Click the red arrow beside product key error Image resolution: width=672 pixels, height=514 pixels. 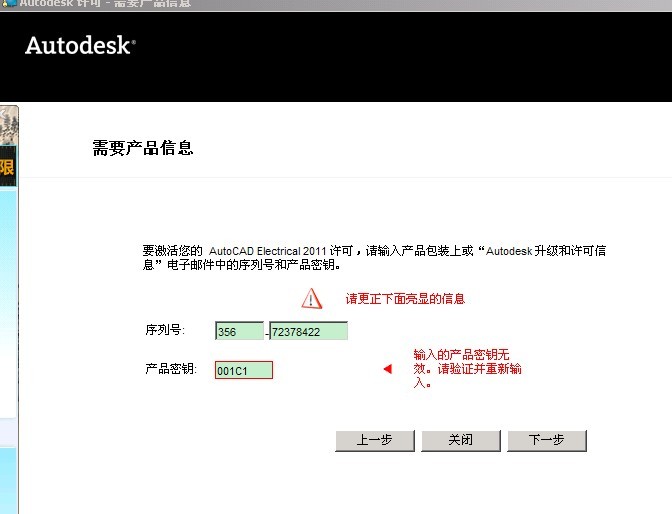tap(387, 370)
